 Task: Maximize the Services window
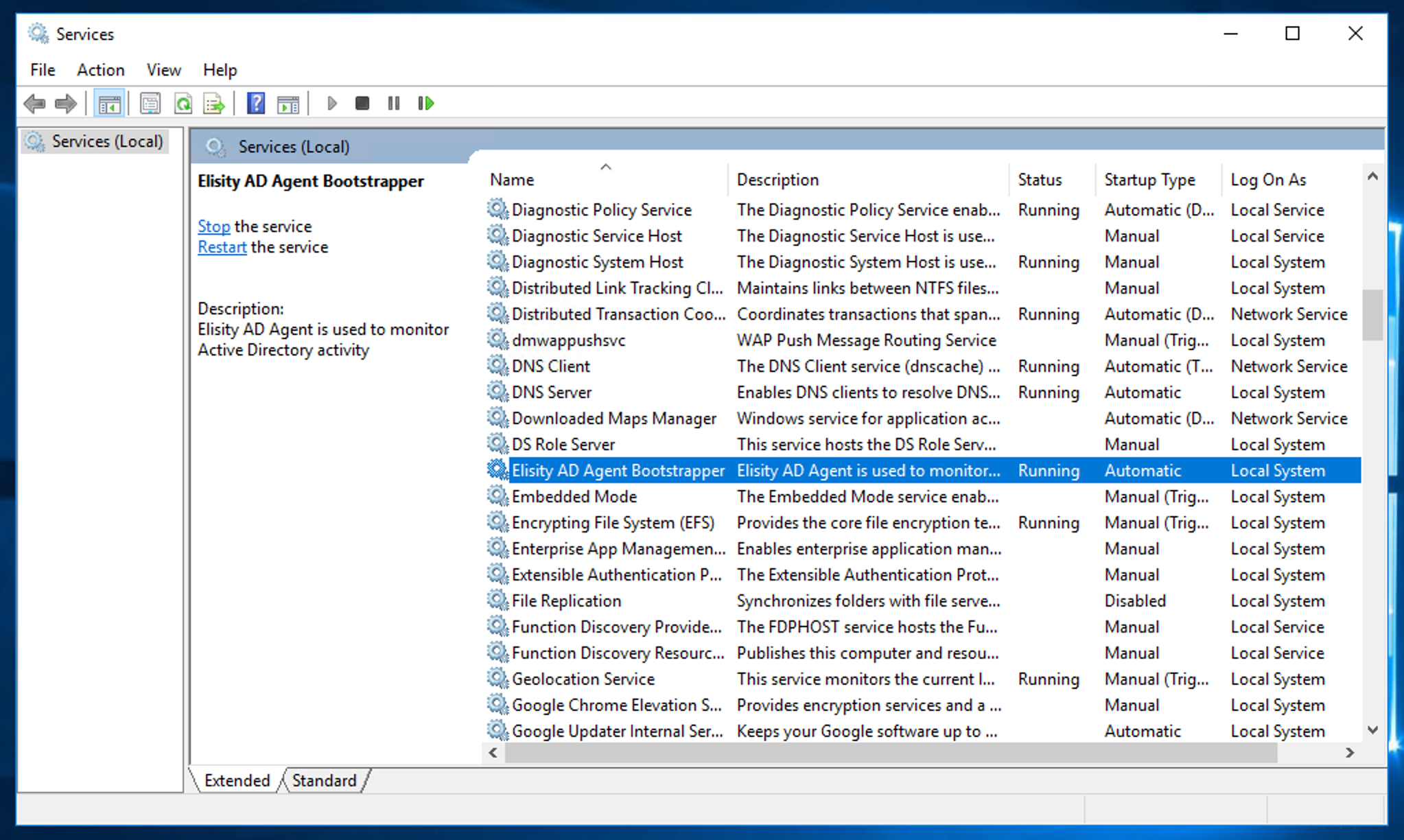[1293, 33]
